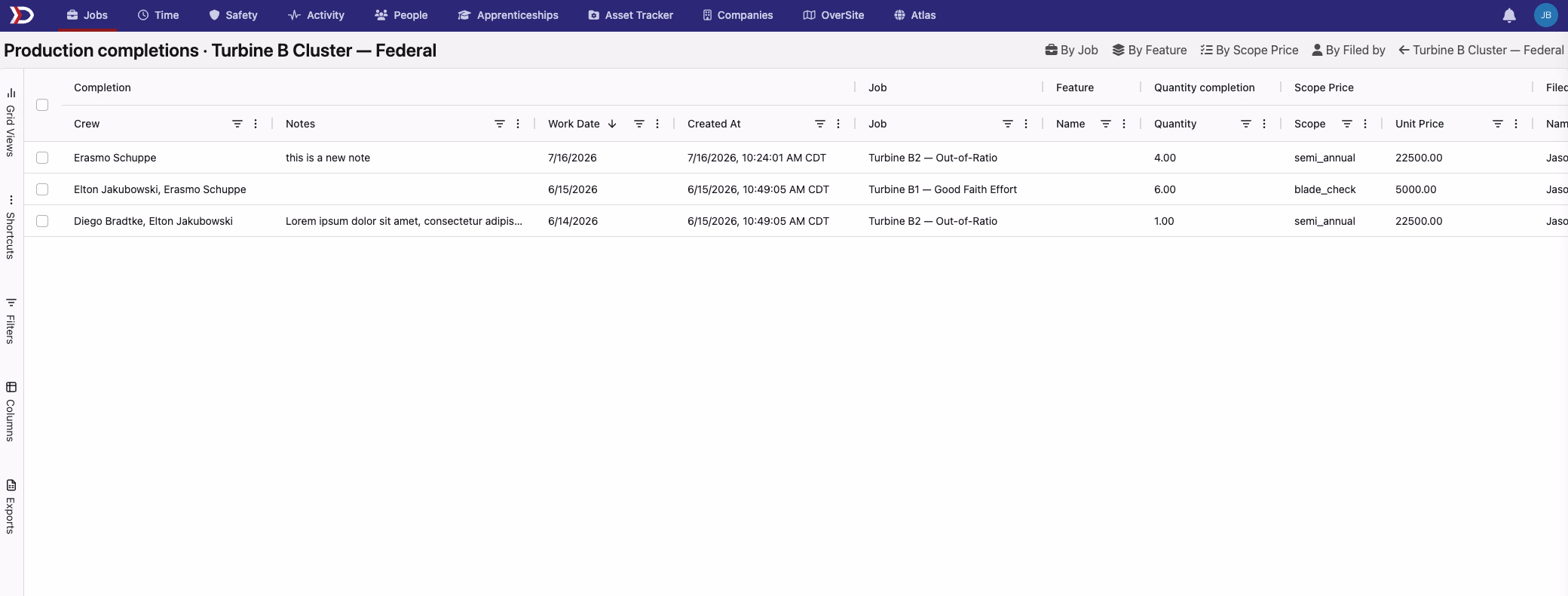The height and width of the screenshot is (596, 1568).
Task: Open Created At column filter icon
Action: (820, 124)
